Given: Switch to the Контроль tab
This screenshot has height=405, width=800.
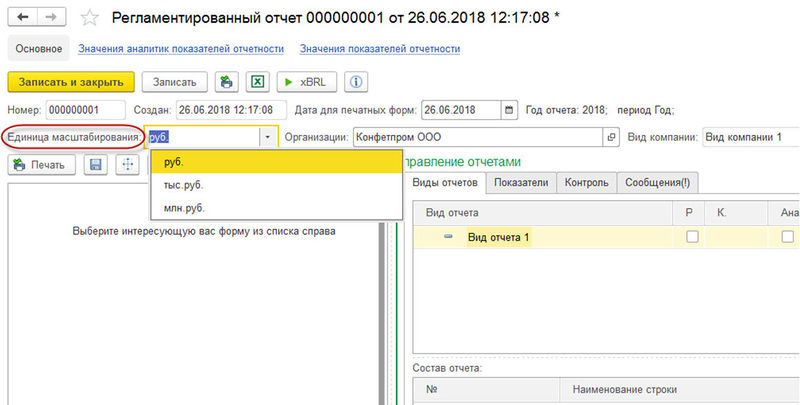Looking at the screenshot, I should pos(587,183).
